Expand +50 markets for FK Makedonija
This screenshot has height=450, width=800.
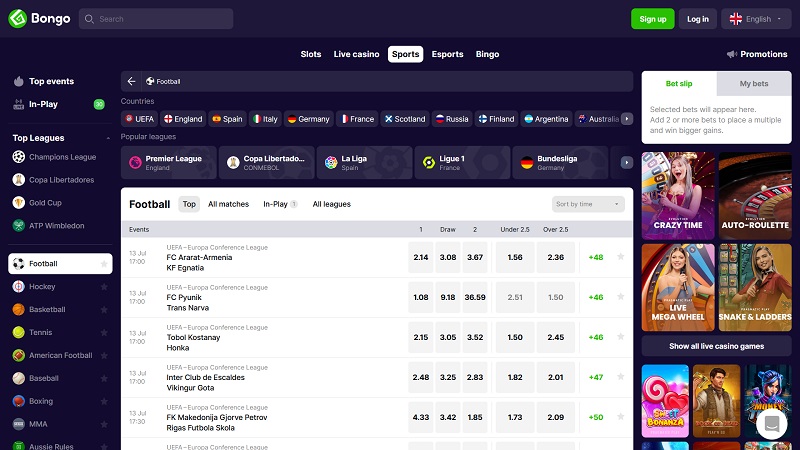(596, 417)
